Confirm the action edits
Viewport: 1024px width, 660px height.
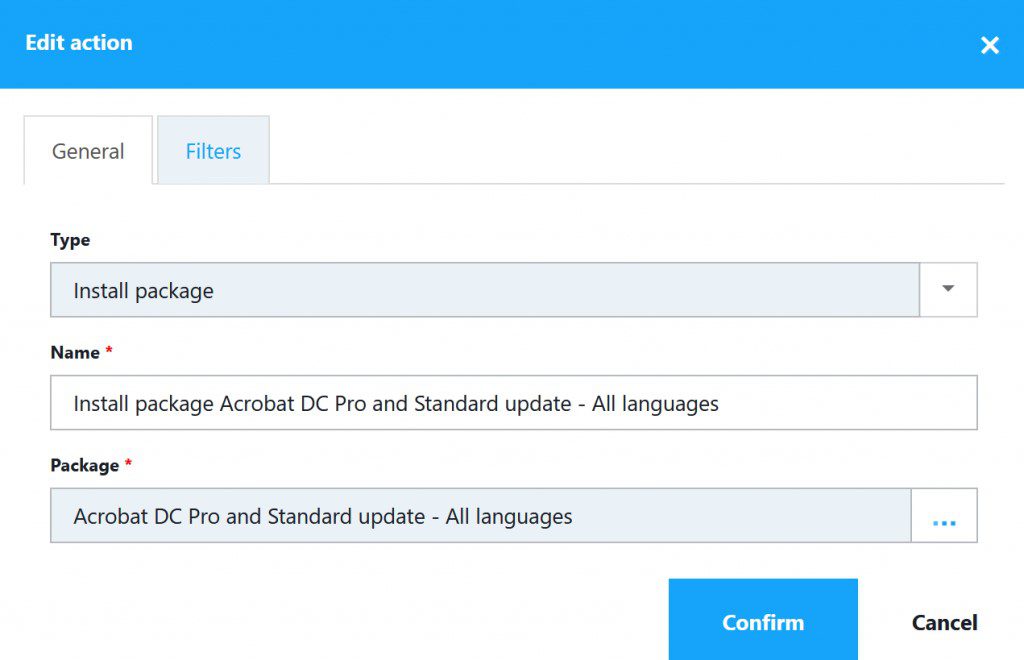pyautogui.click(x=763, y=621)
